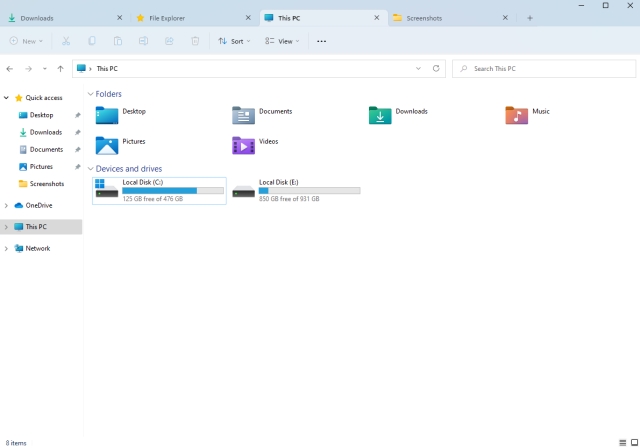Click the pin icon beside sidebar Downloads
Viewport: 640px width, 448px height.
click(x=78, y=132)
